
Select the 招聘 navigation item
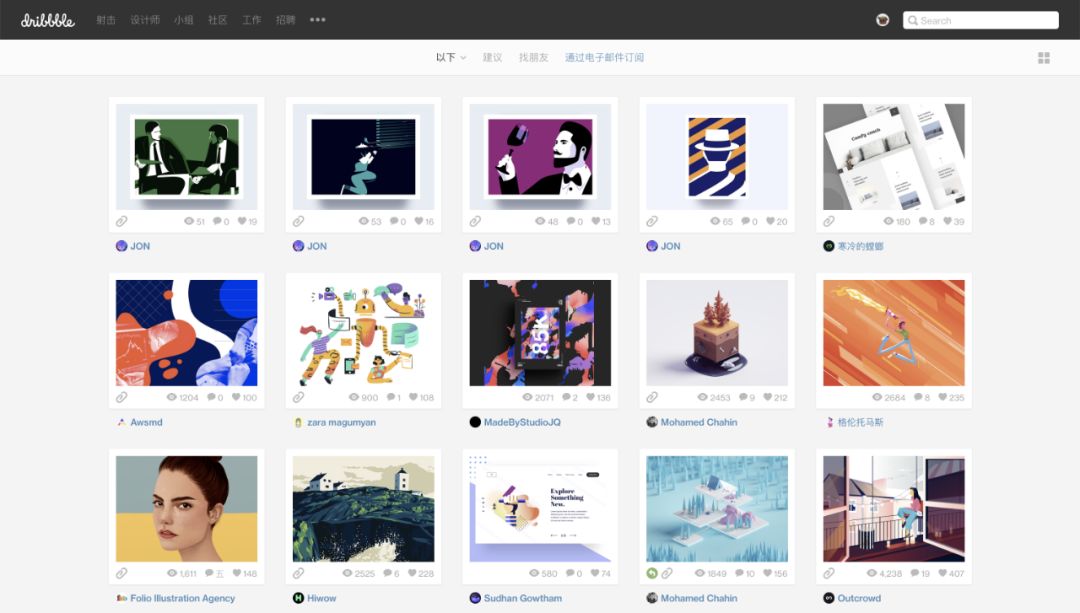286,20
